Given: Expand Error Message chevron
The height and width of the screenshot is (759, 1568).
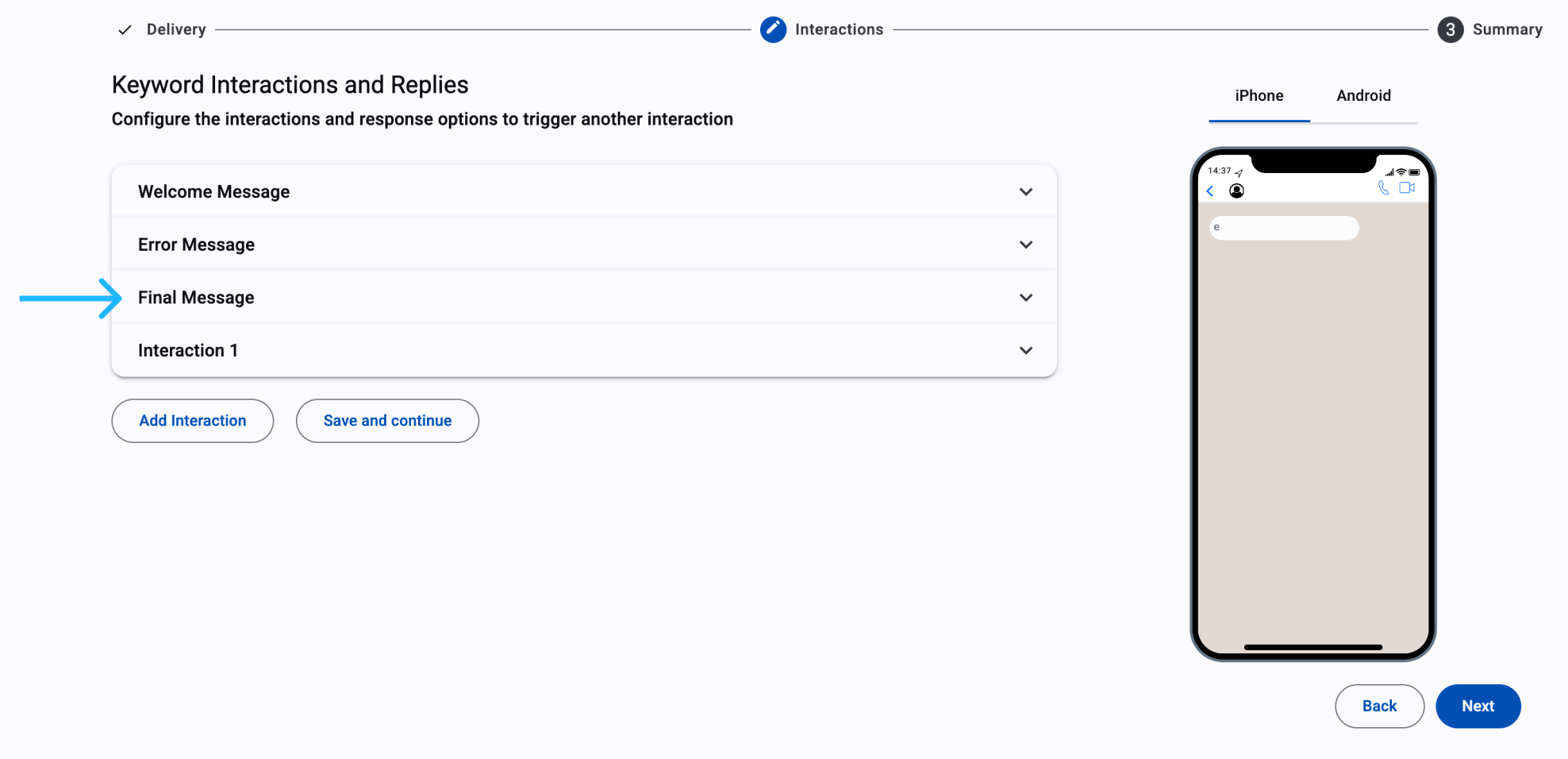Looking at the screenshot, I should click(x=1026, y=245).
